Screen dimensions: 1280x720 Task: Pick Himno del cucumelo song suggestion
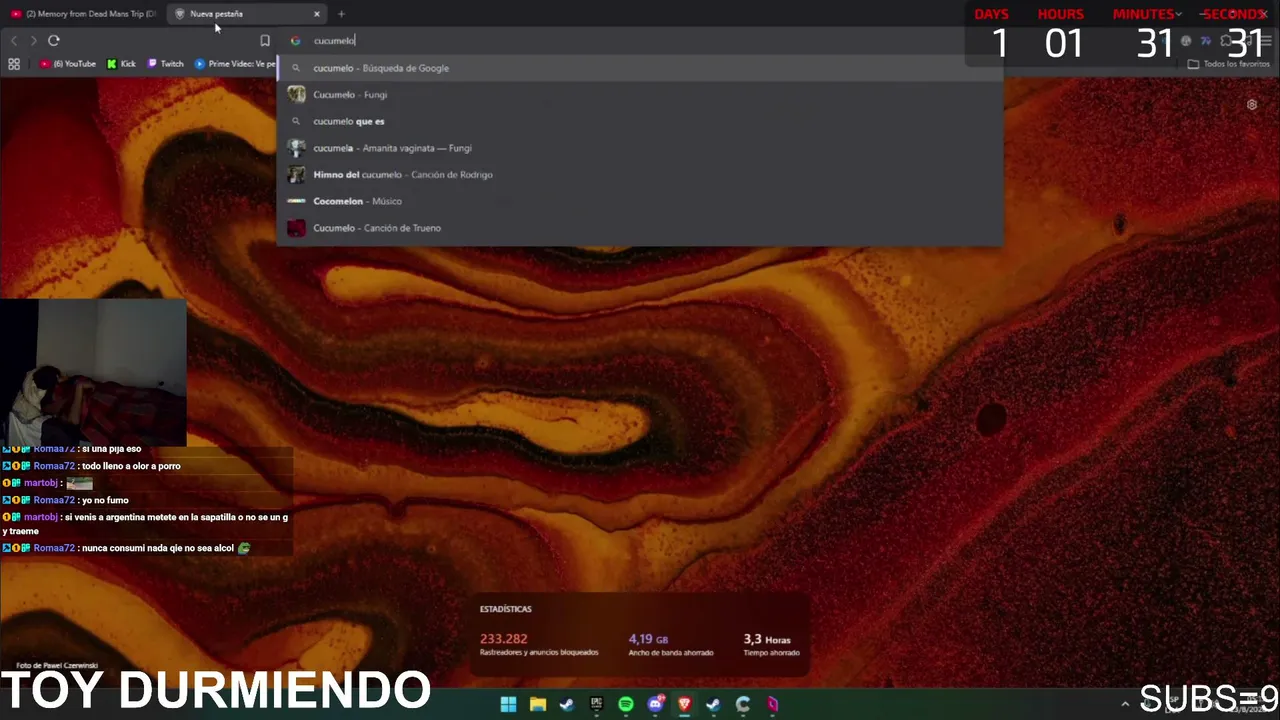coord(640,175)
